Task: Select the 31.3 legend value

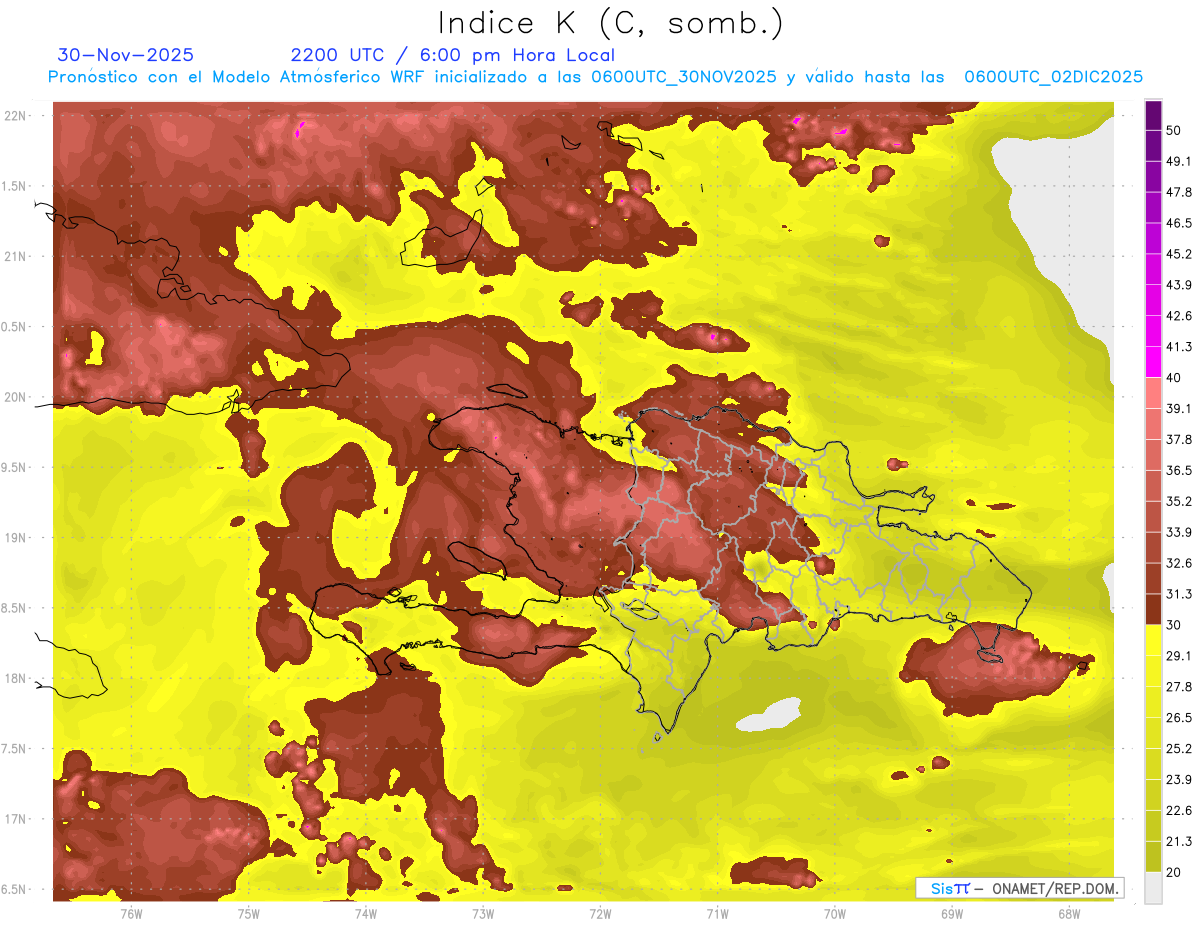Action: point(1178,594)
